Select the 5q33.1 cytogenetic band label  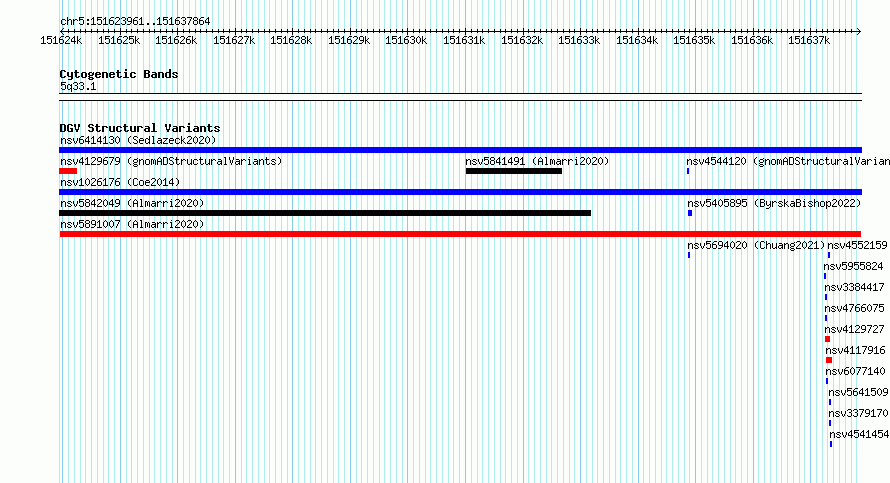[x=78, y=86]
